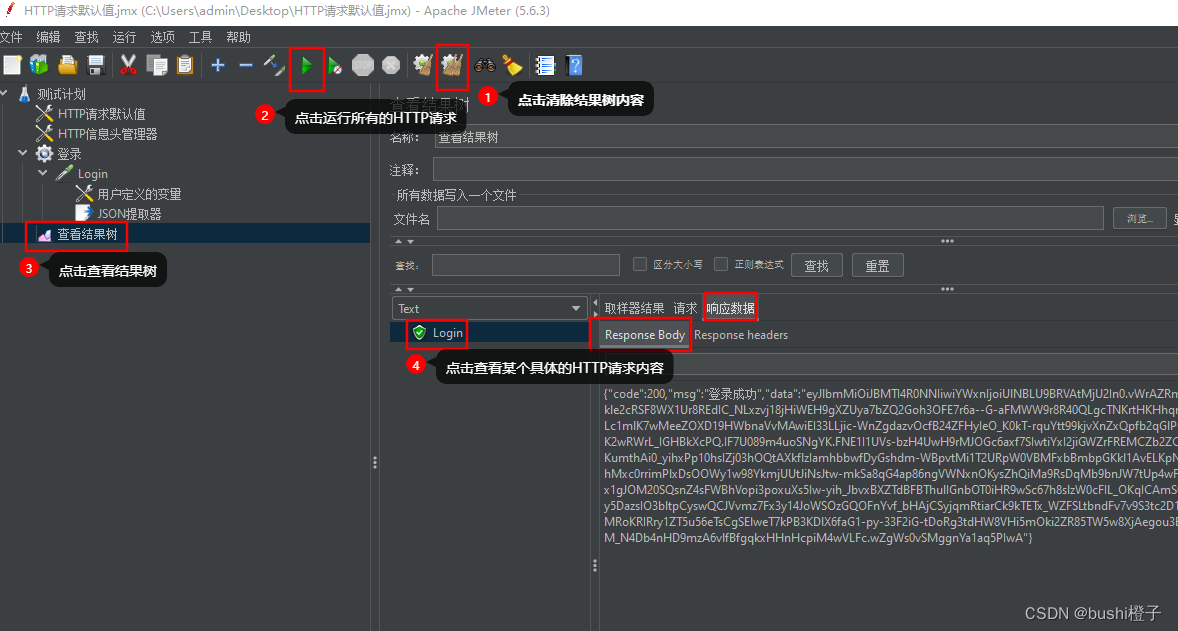1178x631 pixels.
Task: Collapse the 测试计划 tree node arrow
Action: coord(5,93)
